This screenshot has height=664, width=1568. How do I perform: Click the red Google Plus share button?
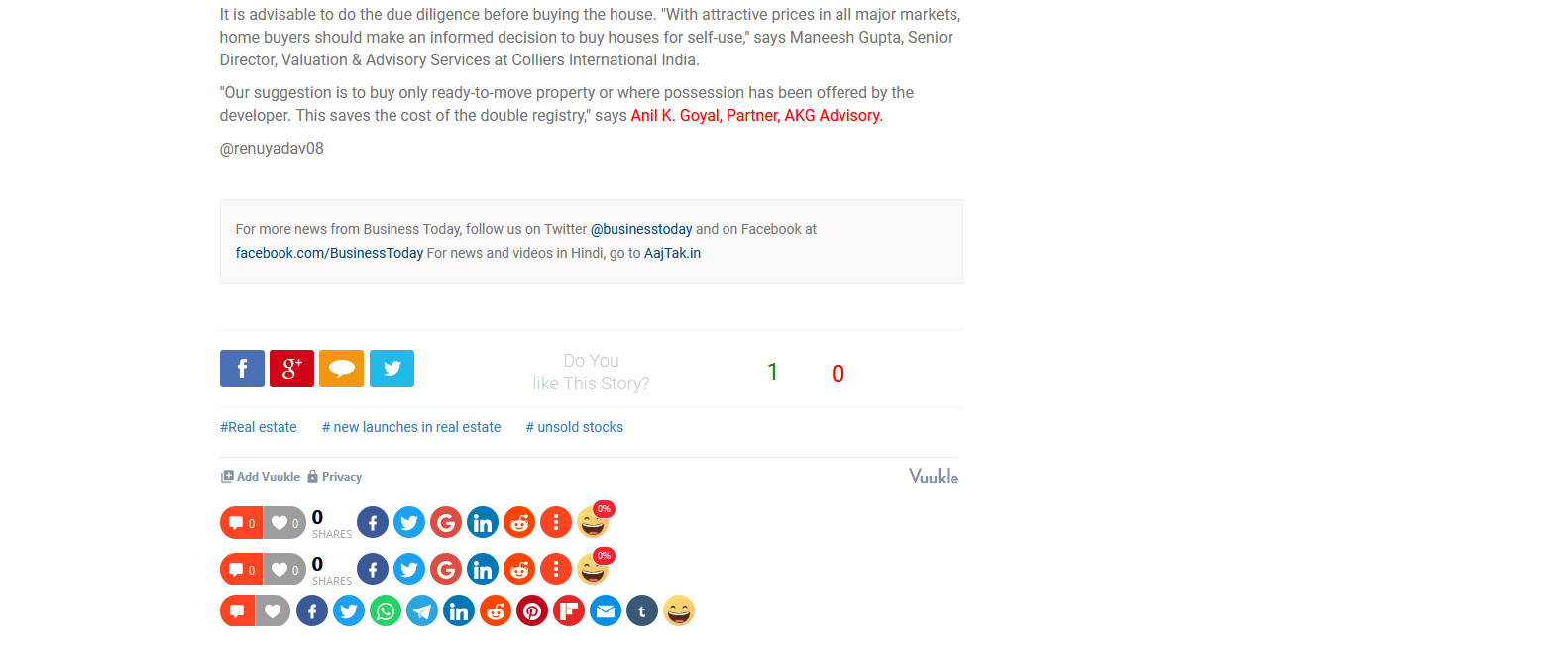point(291,368)
